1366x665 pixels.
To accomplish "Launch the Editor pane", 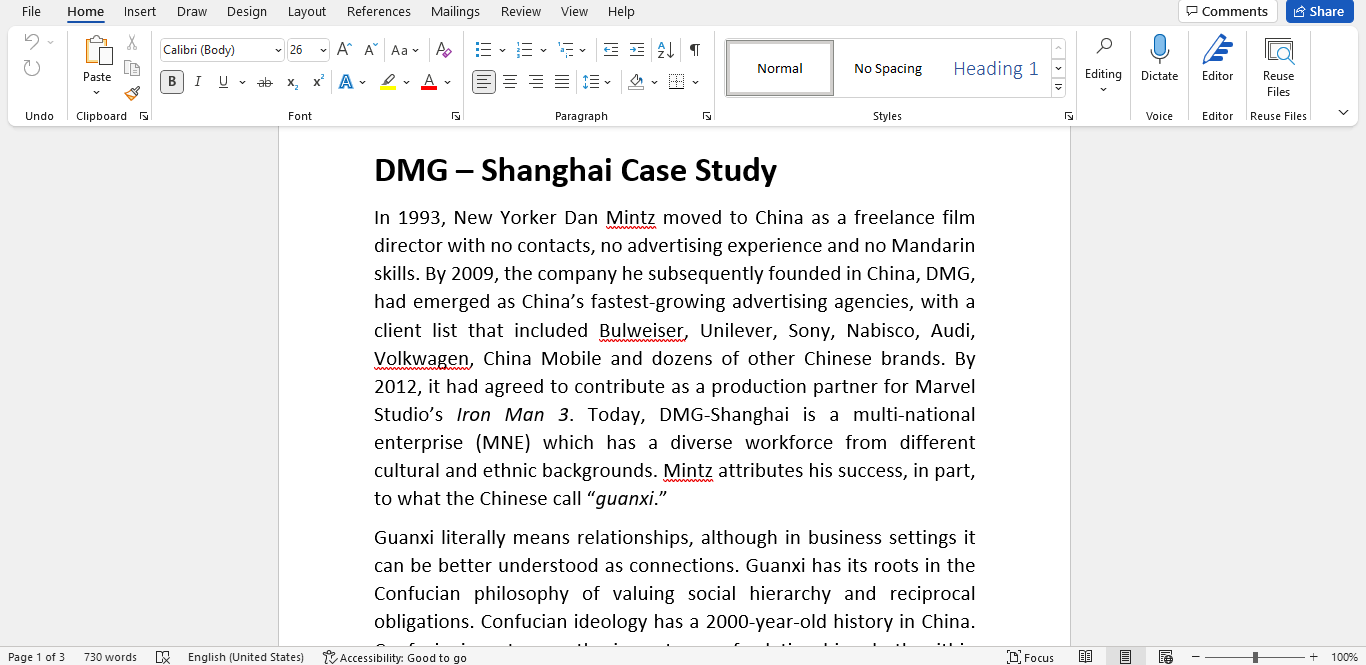I will [x=1217, y=60].
